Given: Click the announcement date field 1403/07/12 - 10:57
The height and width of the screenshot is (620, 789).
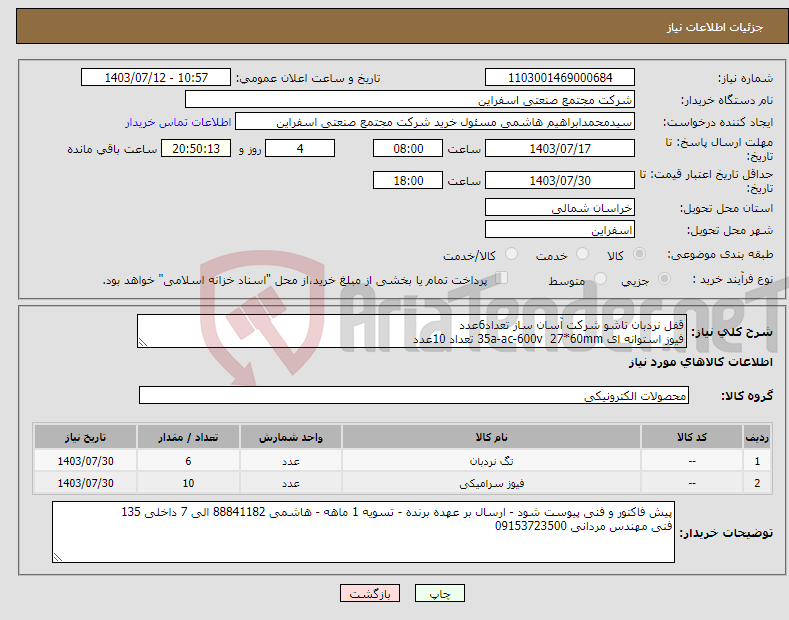Looking at the screenshot, I should (x=156, y=78).
